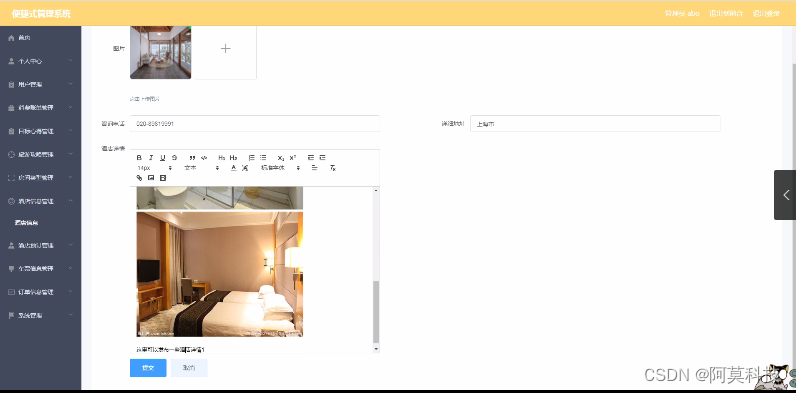The image size is (796, 393).
Task: Click the 取消 cancel button
Action: (x=189, y=368)
